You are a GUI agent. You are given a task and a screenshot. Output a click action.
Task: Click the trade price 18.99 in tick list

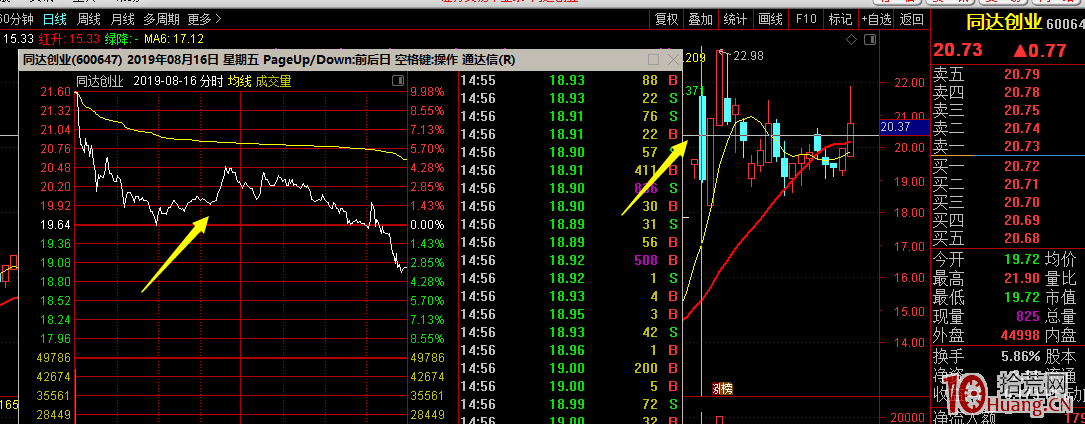pyautogui.click(x=567, y=404)
